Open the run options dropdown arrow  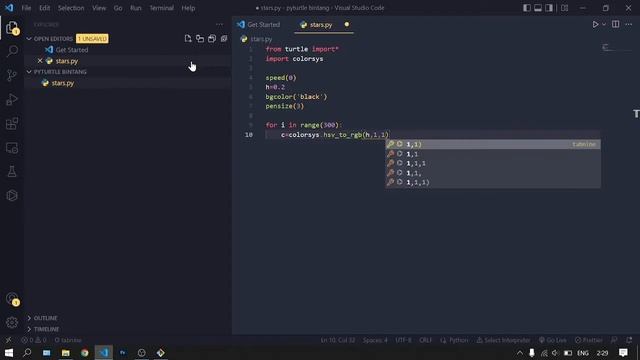pos(604,24)
